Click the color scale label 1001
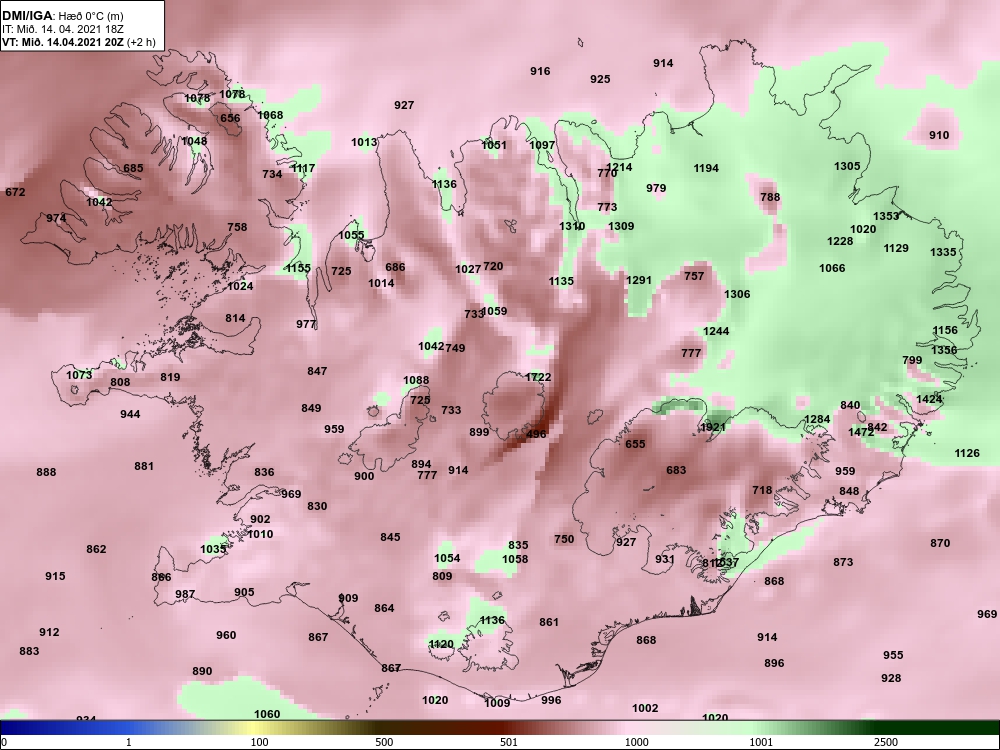This screenshot has width=1000, height=750. point(761,742)
